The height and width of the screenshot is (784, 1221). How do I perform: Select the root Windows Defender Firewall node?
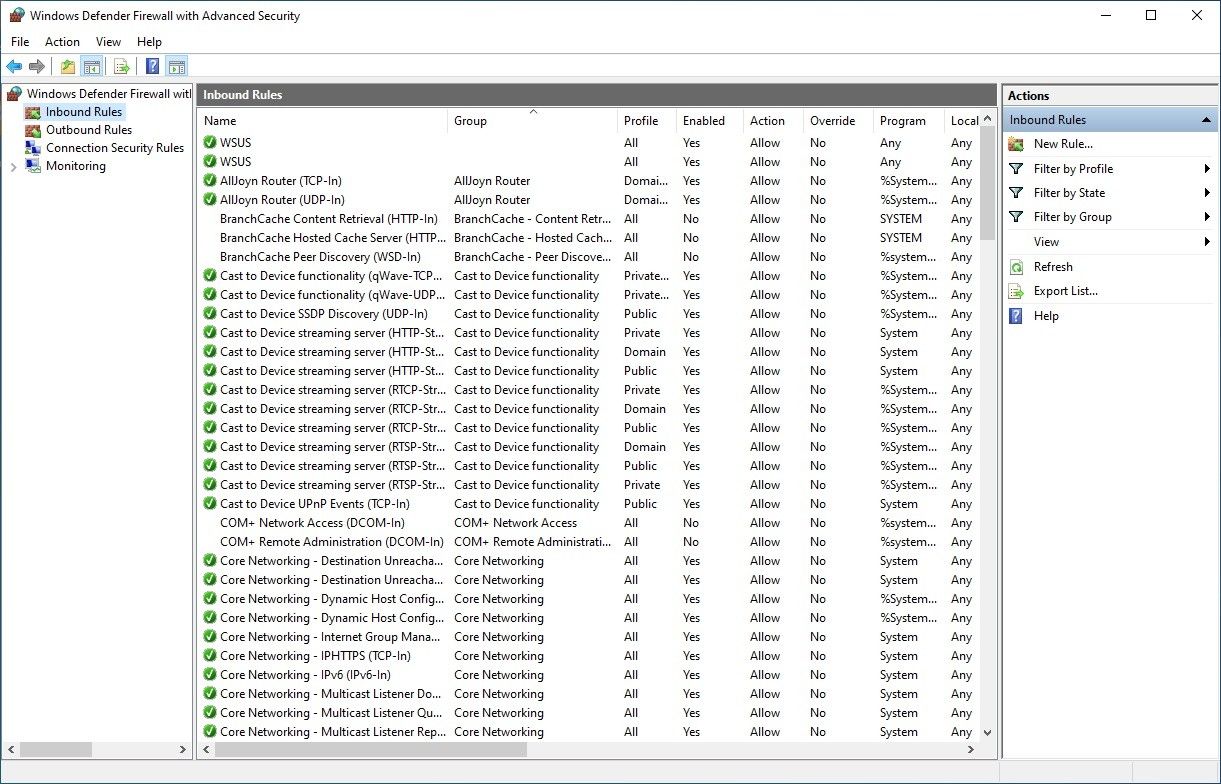108,94
